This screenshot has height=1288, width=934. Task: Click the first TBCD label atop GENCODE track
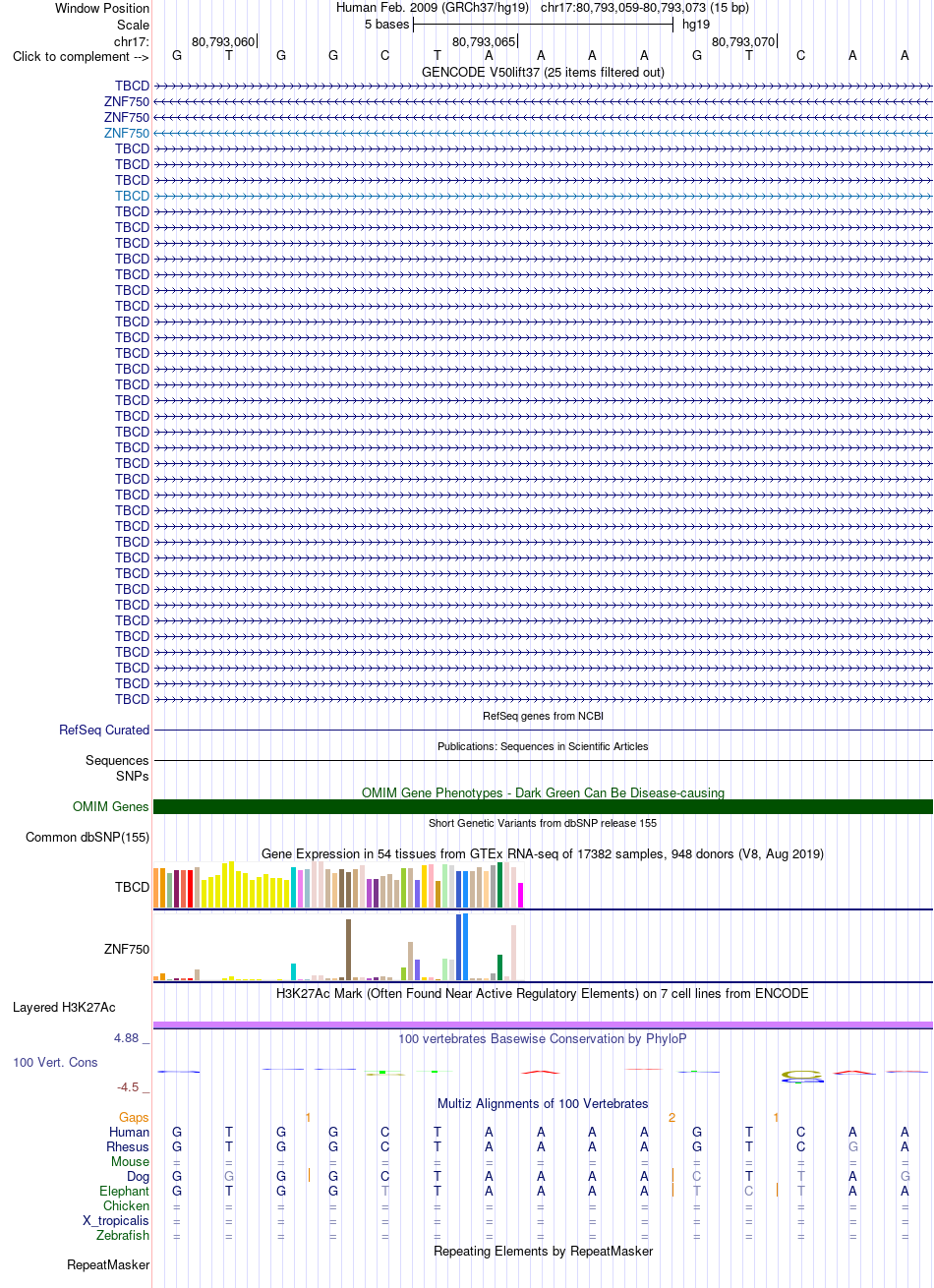(x=132, y=86)
